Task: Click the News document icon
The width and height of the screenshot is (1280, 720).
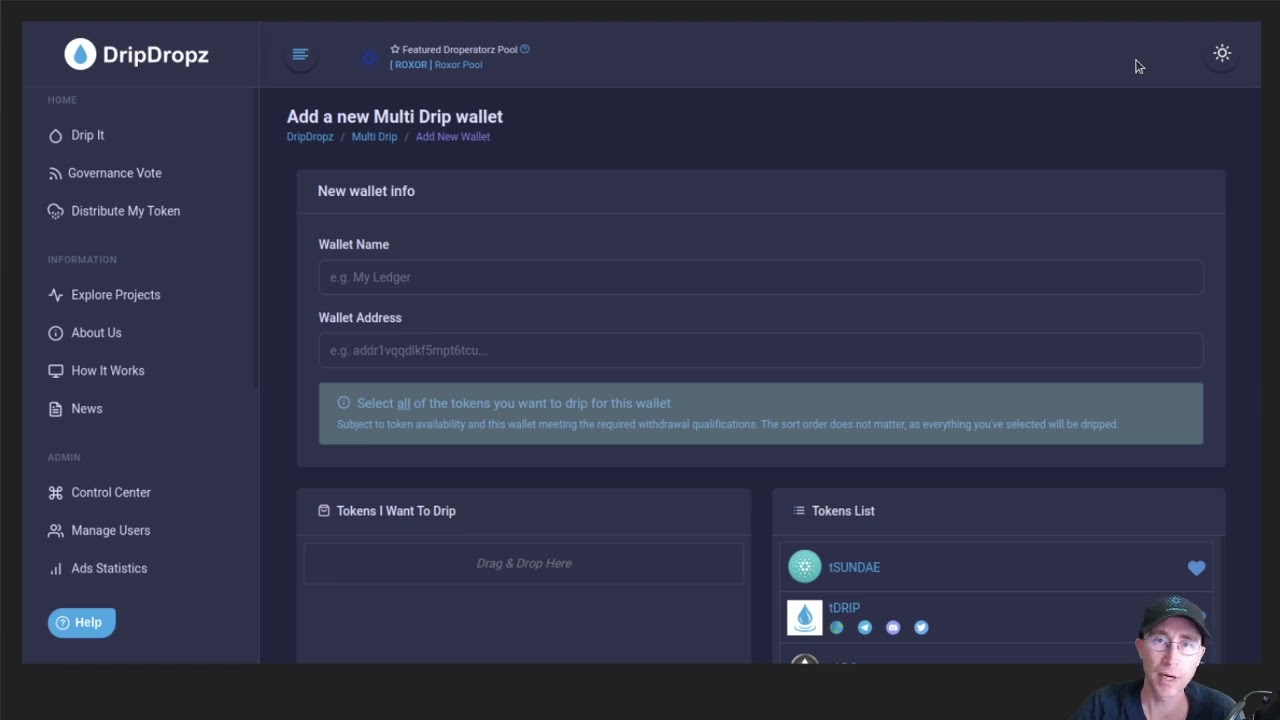Action: tap(55, 409)
